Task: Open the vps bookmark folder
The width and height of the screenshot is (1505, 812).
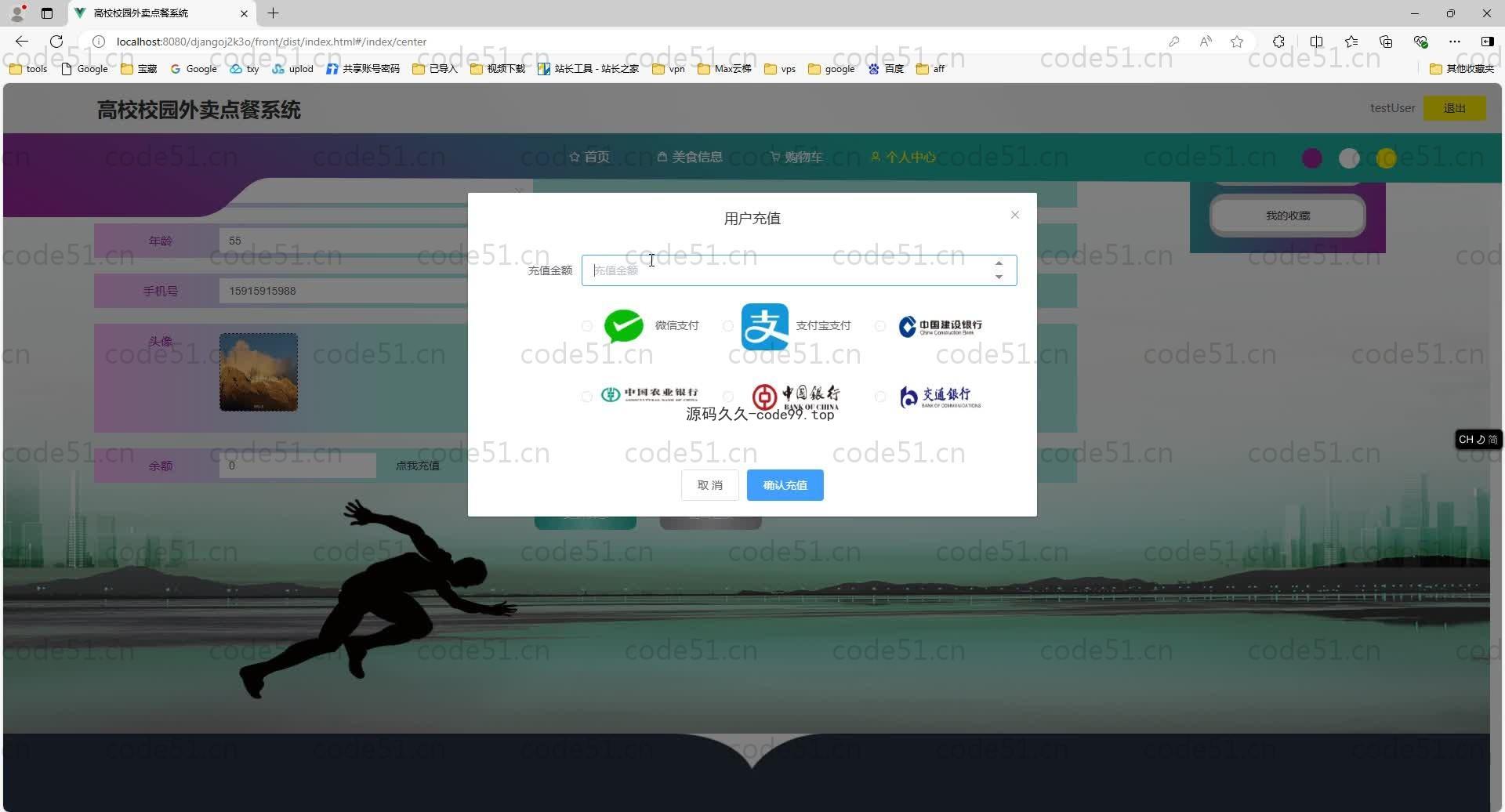Action: click(780, 69)
